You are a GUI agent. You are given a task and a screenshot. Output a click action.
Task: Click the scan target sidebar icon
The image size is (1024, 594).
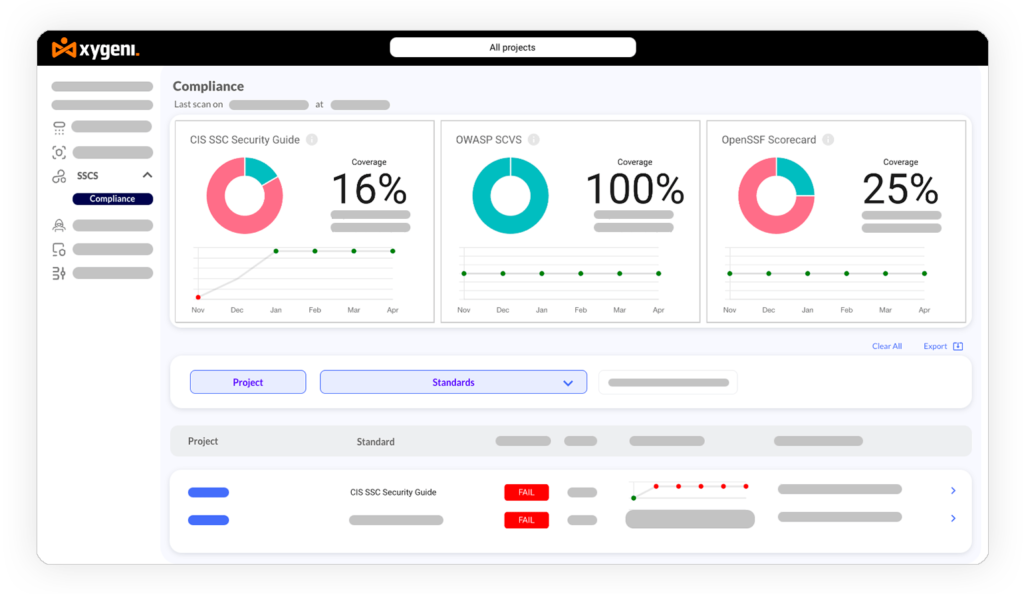pyautogui.click(x=59, y=153)
